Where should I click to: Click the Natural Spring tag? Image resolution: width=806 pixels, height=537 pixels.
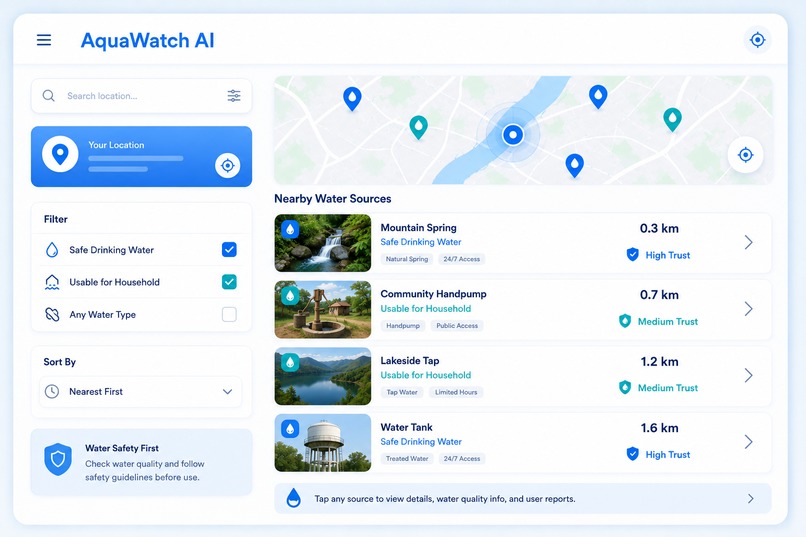[407, 259]
